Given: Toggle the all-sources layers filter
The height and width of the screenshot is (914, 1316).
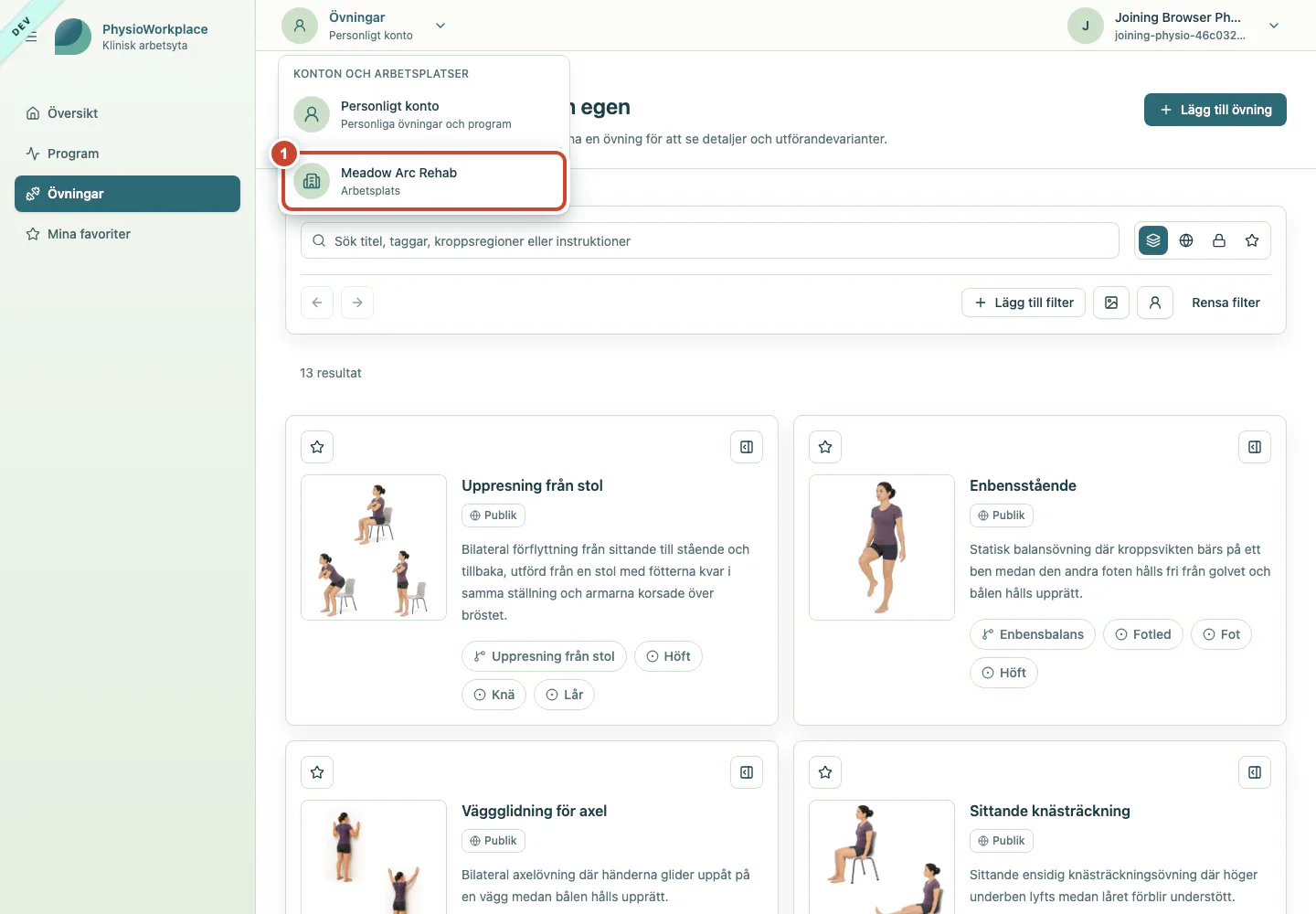Looking at the screenshot, I should (x=1153, y=240).
